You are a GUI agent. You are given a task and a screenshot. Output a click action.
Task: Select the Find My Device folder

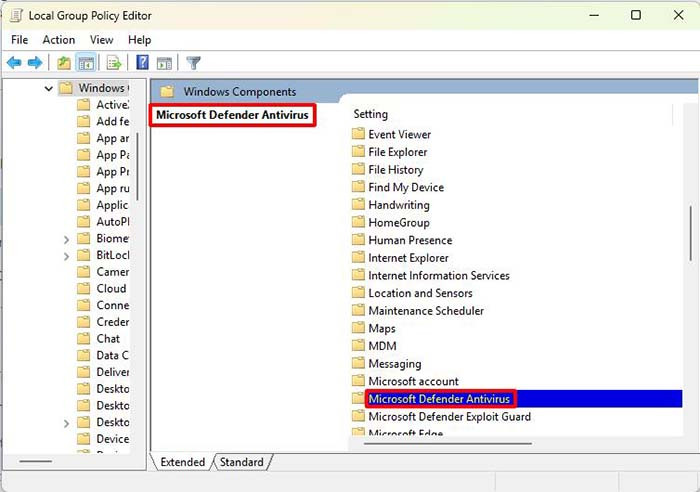[x=406, y=188]
